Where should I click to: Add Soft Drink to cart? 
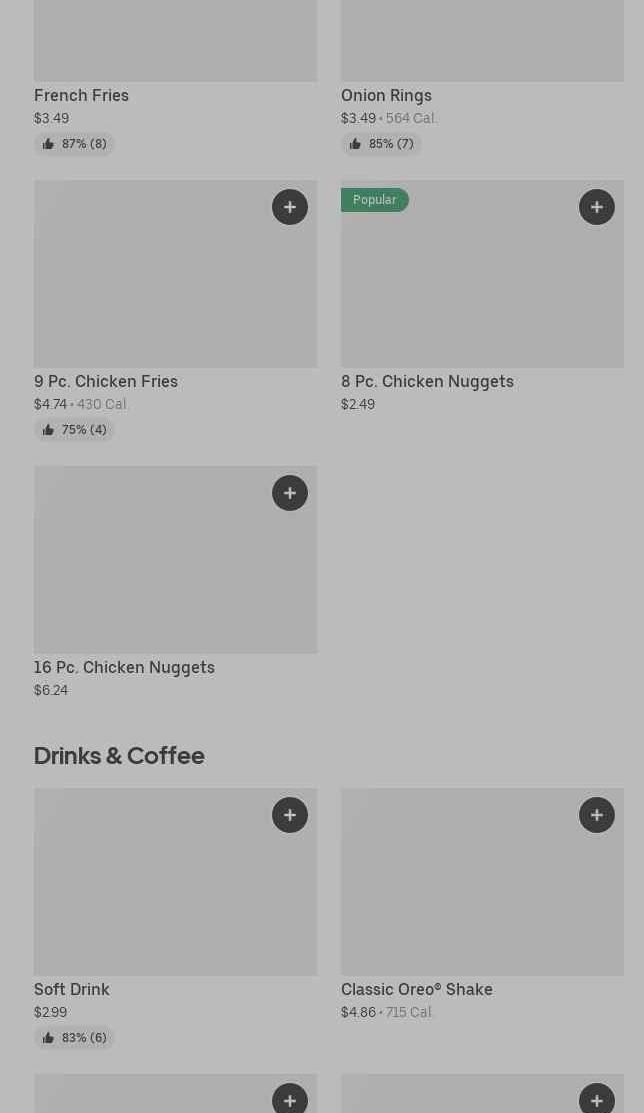[290, 815]
